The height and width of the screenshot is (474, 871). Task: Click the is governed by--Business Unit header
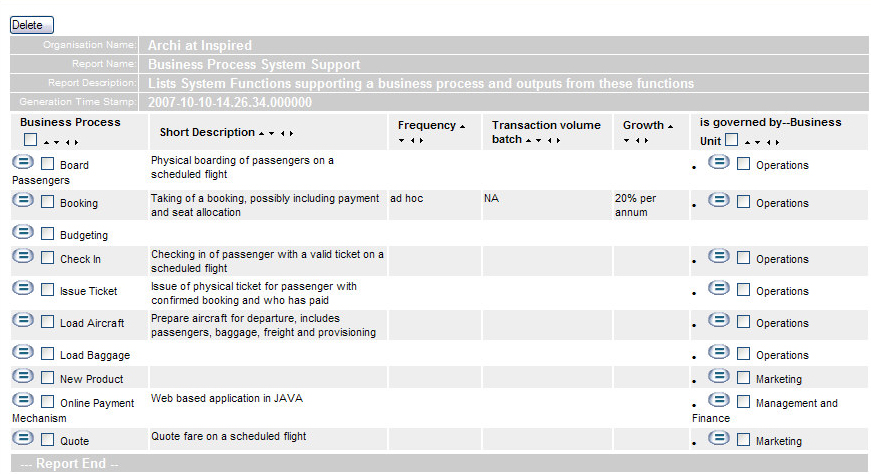(x=770, y=123)
